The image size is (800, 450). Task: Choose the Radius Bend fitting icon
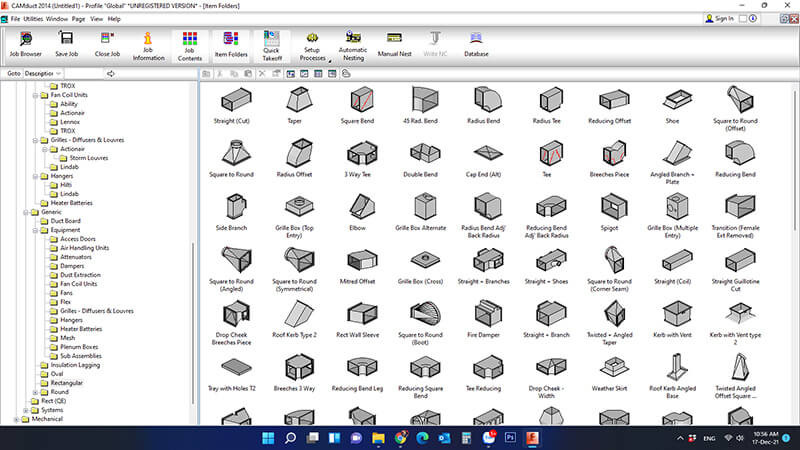(x=483, y=105)
